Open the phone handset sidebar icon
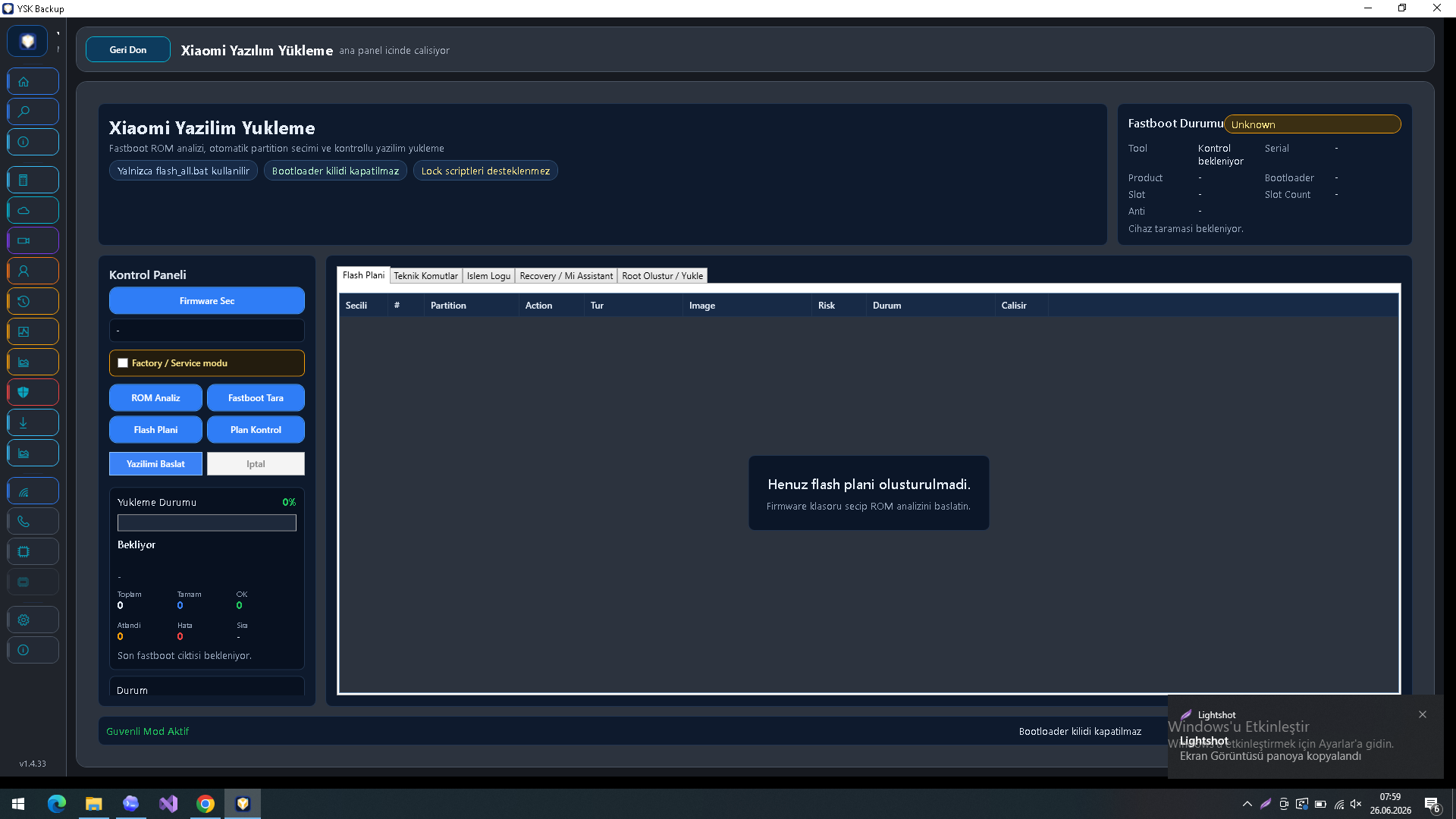 pos(33,521)
